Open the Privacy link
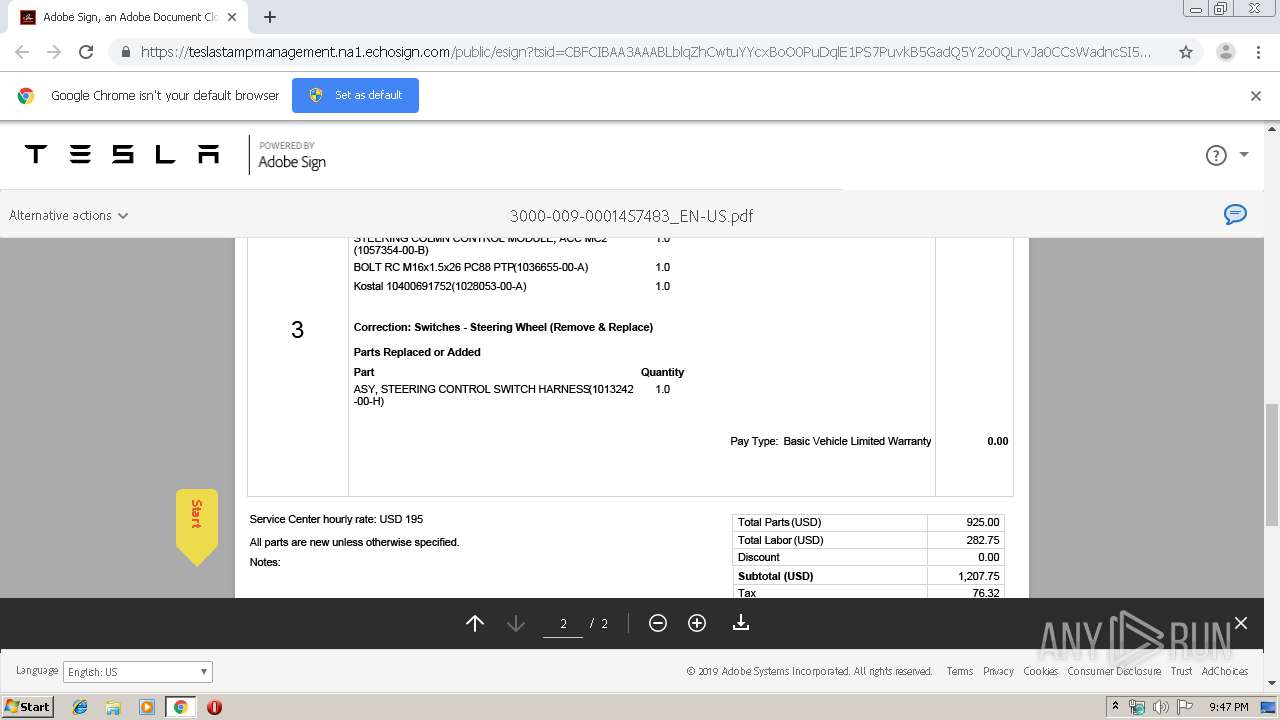Viewport: 1280px width, 720px height. pyautogui.click(x=998, y=671)
